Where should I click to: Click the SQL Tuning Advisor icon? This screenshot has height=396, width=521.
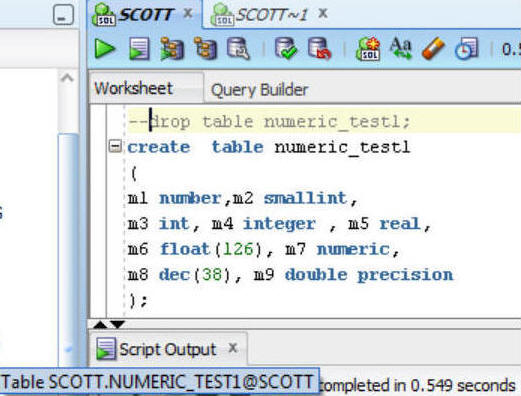(238, 49)
